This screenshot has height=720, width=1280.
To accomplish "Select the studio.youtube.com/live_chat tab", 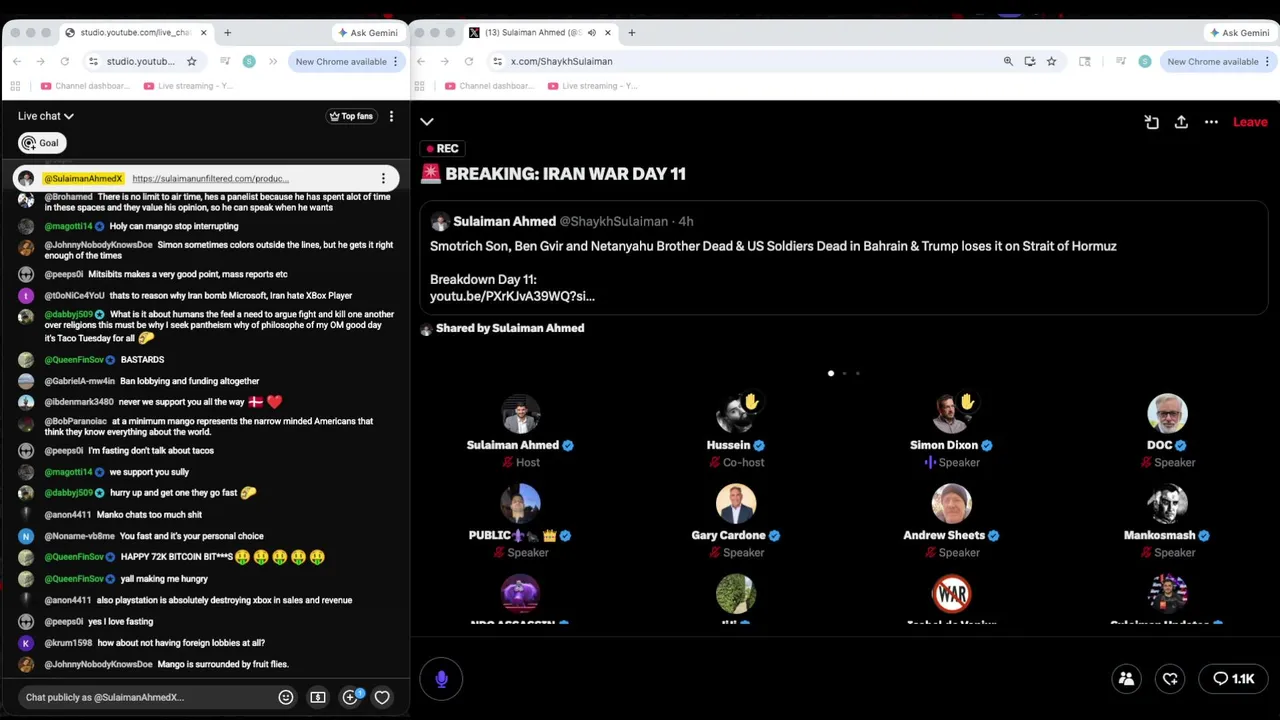I will [136, 33].
